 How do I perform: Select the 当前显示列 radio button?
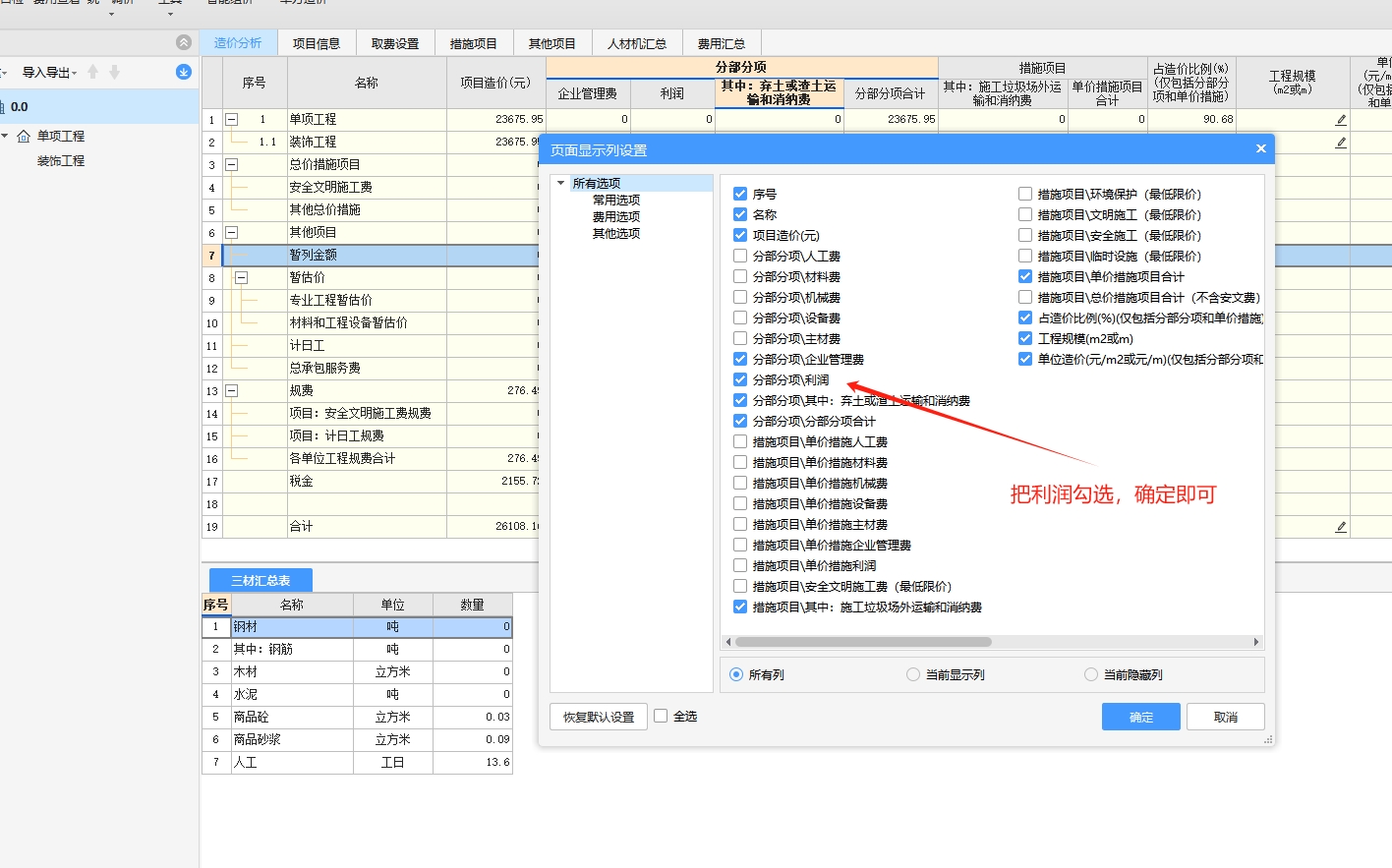click(913, 675)
